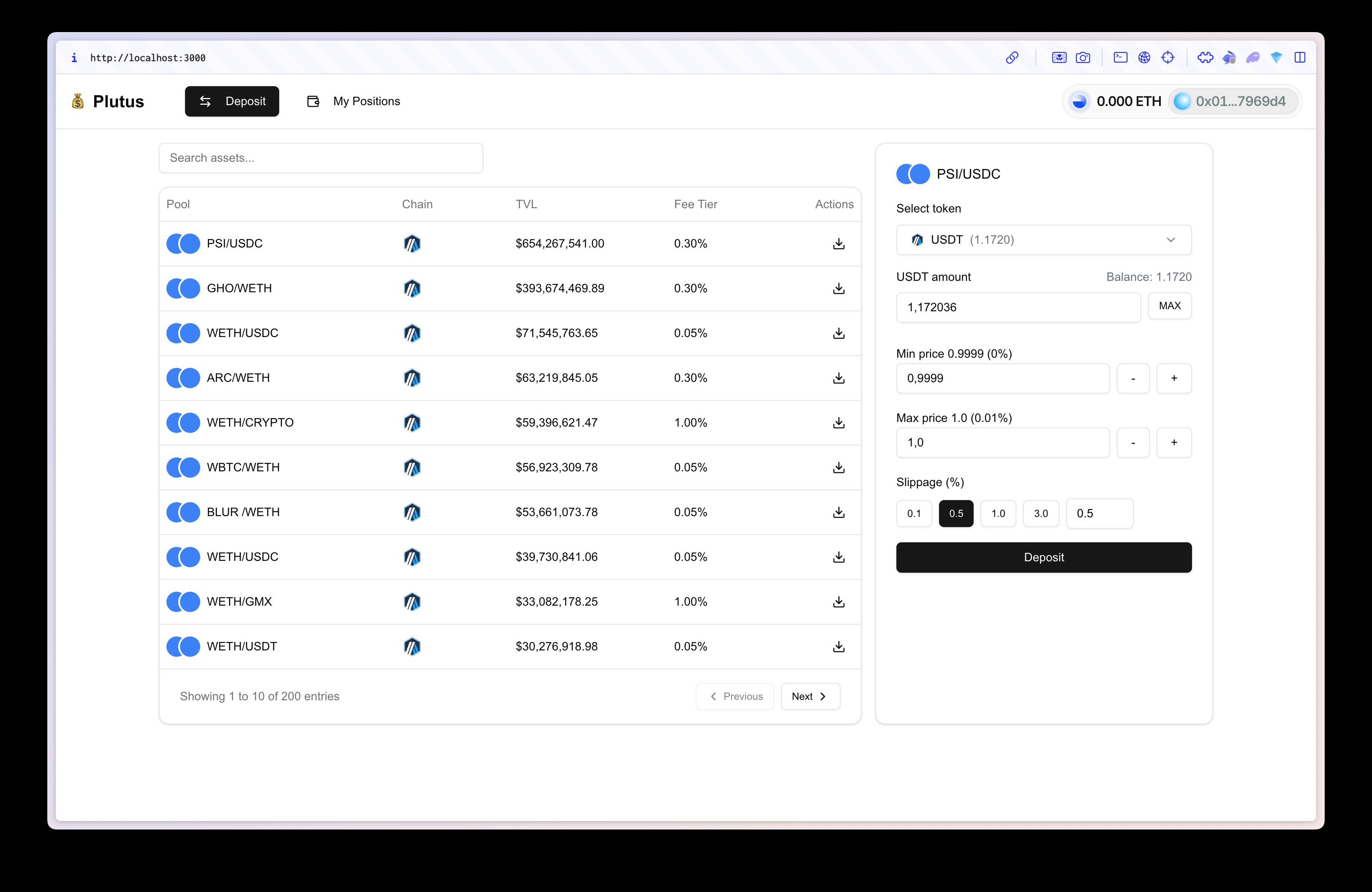Select the WBTC/WETH pool name
This screenshot has width=1372, height=892.
[x=243, y=467]
